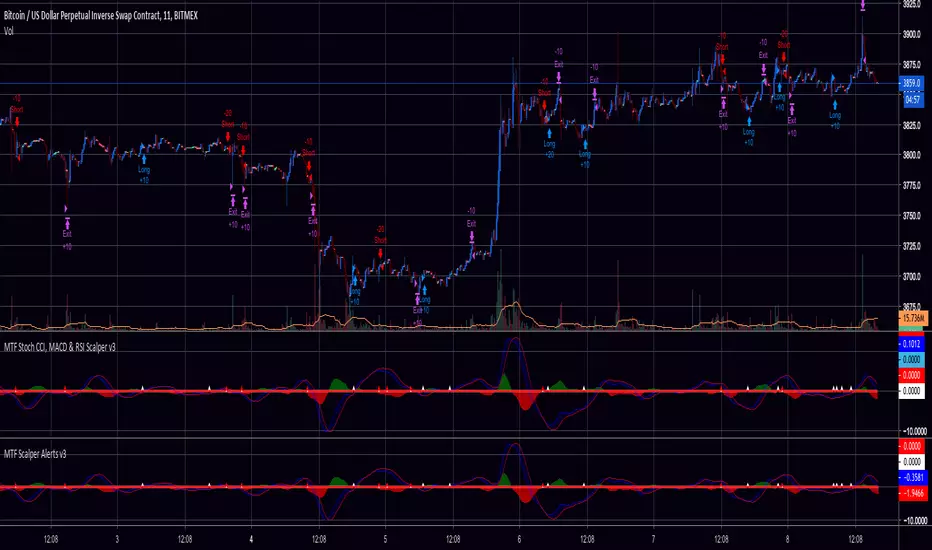Click the 04:57 bar countdown label
This screenshot has height=550, width=932.
point(912,99)
